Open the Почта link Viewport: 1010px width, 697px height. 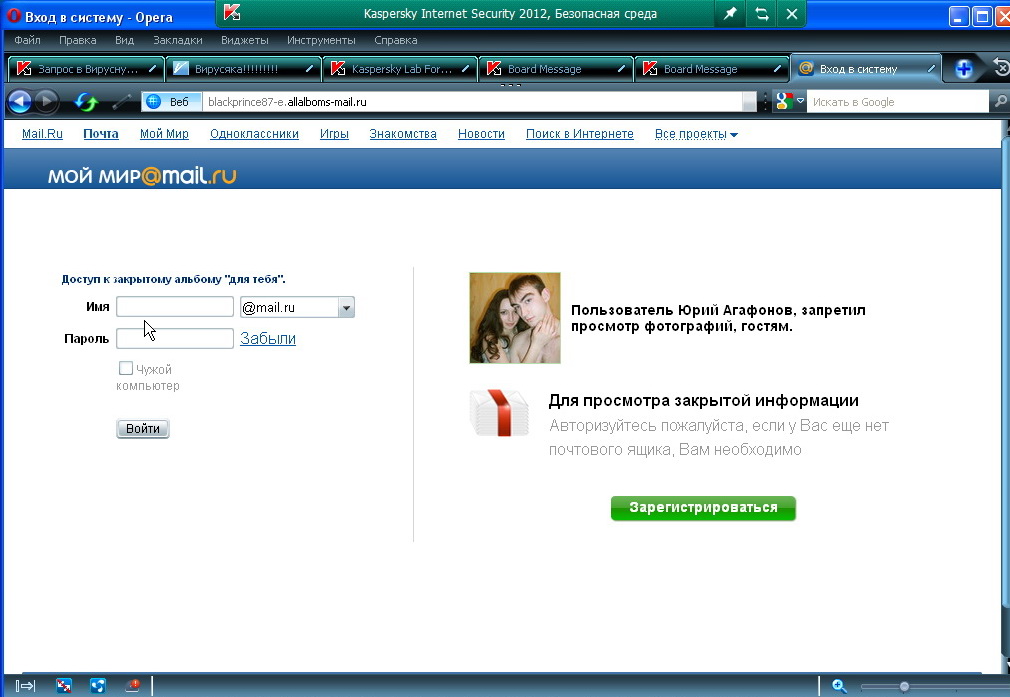coord(100,134)
